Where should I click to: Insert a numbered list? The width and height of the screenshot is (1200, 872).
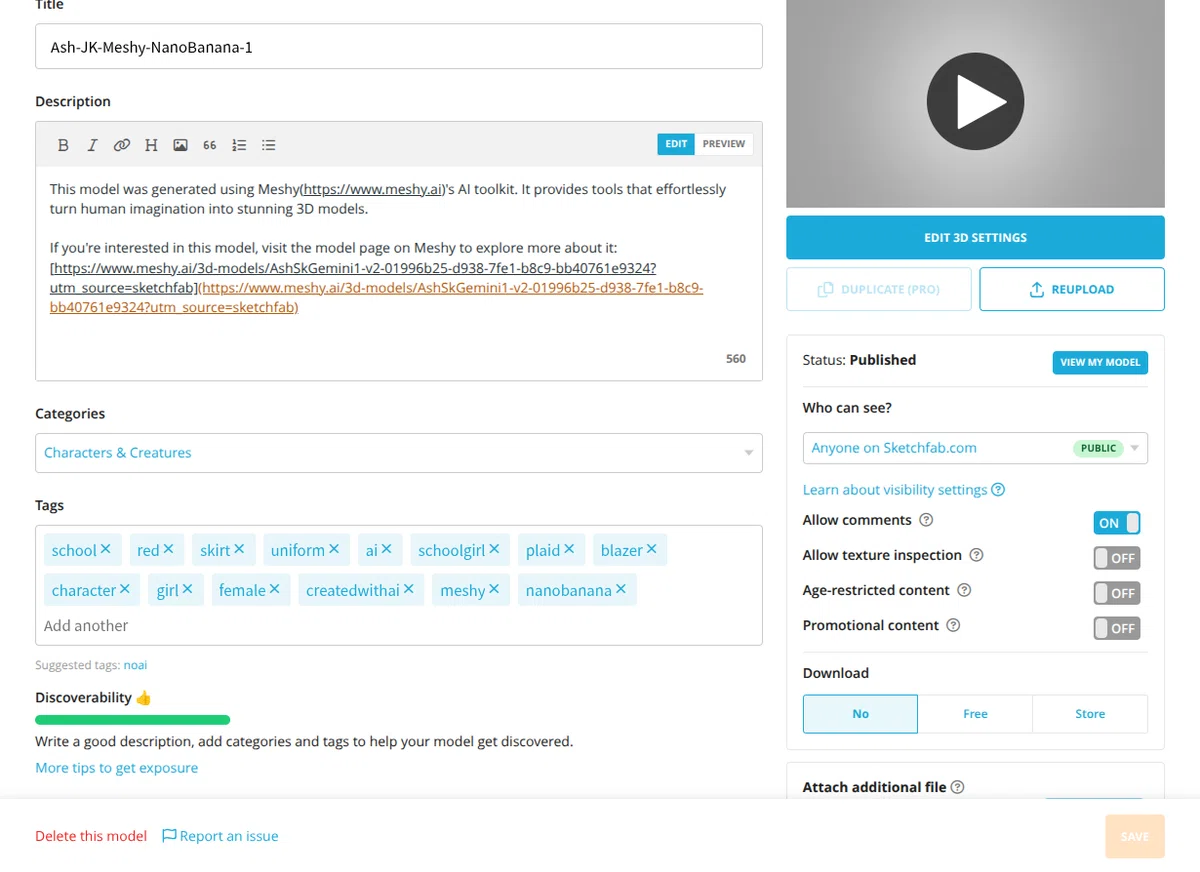pyautogui.click(x=239, y=145)
